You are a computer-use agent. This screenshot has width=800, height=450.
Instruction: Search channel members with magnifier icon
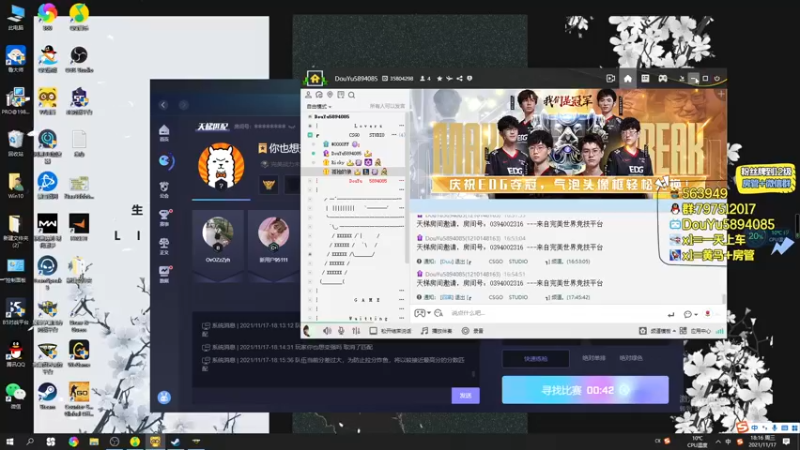pyautogui.click(x=352, y=95)
